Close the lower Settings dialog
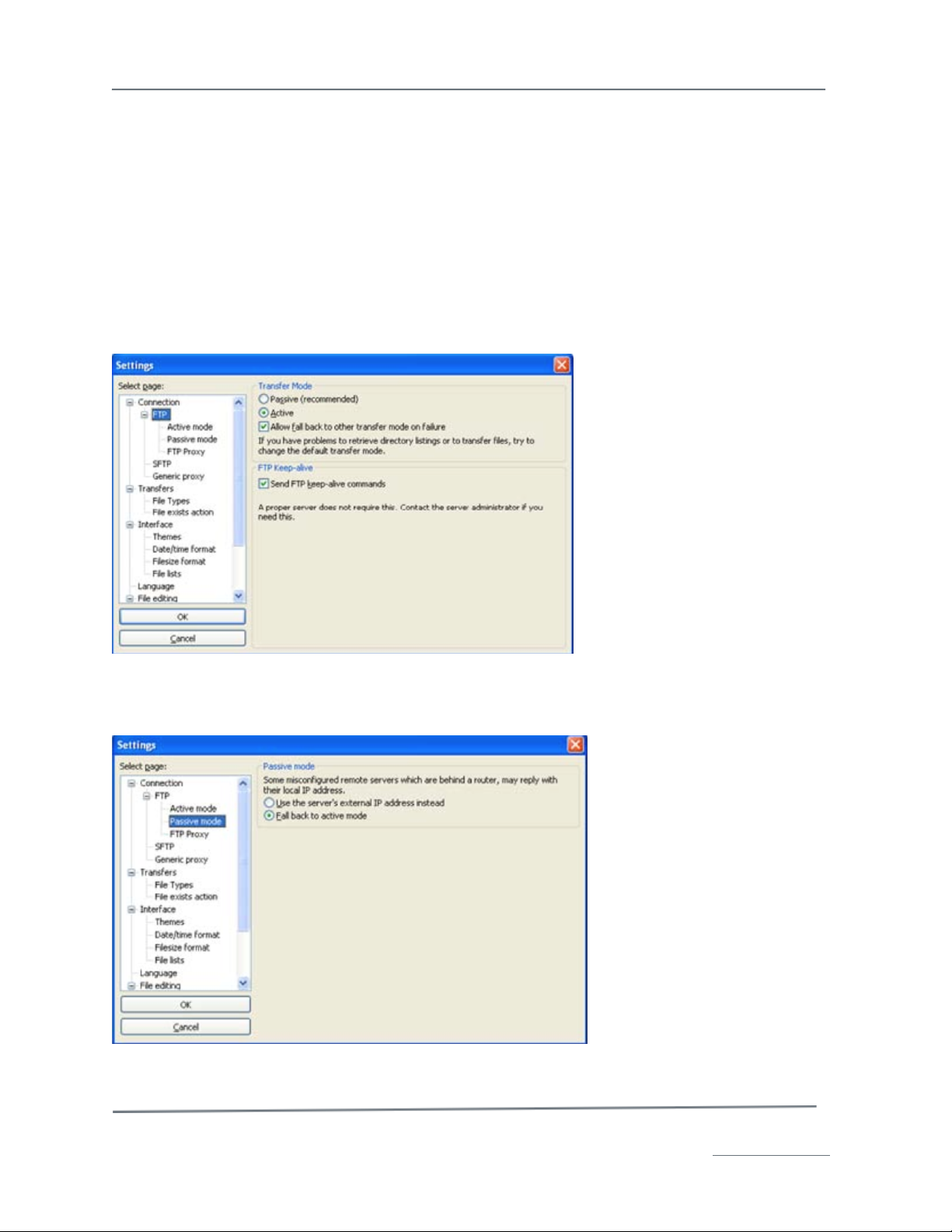This screenshot has height=1232, width=952. 575,745
